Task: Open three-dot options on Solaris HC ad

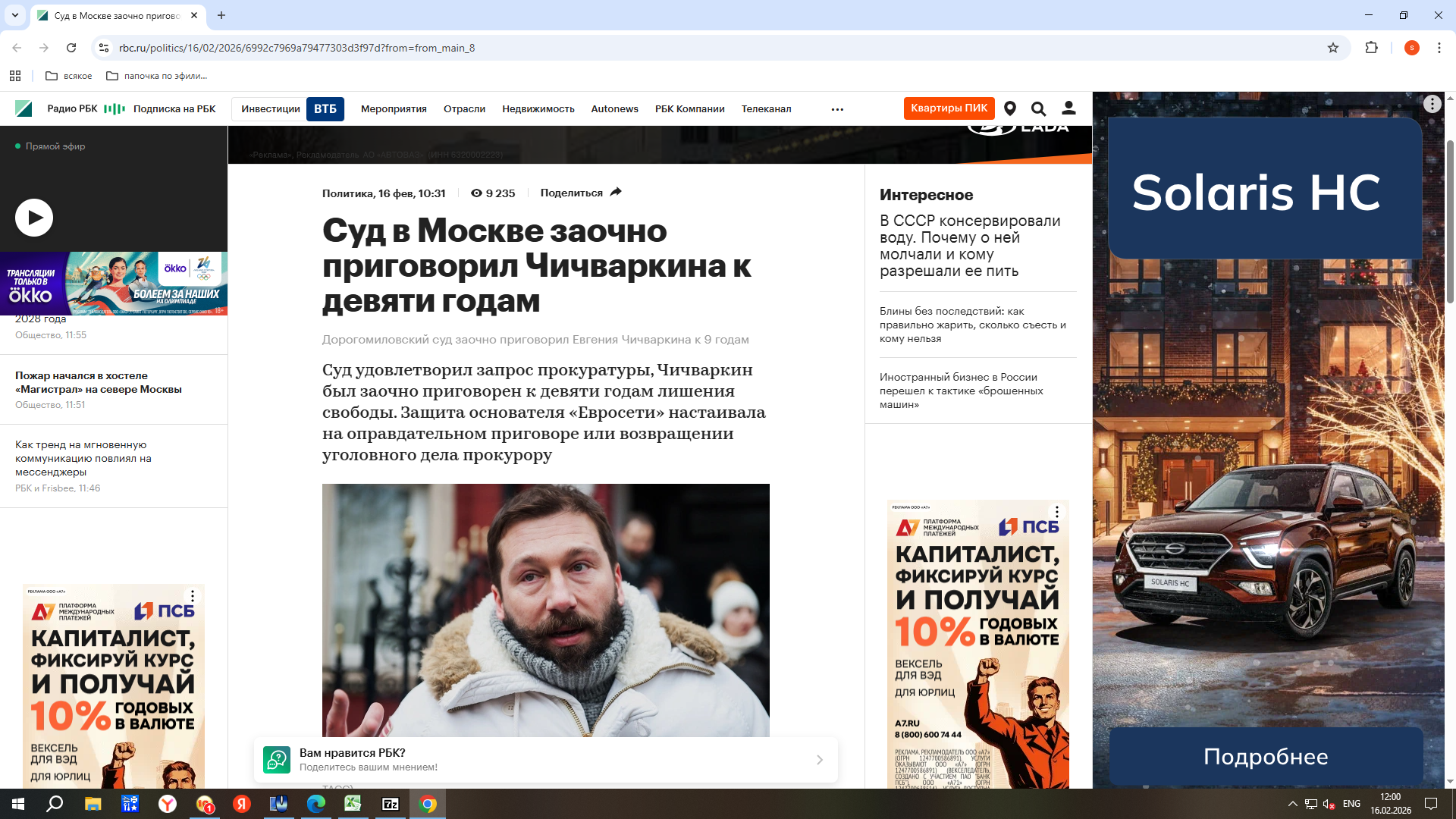Action: click(x=1432, y=104)
